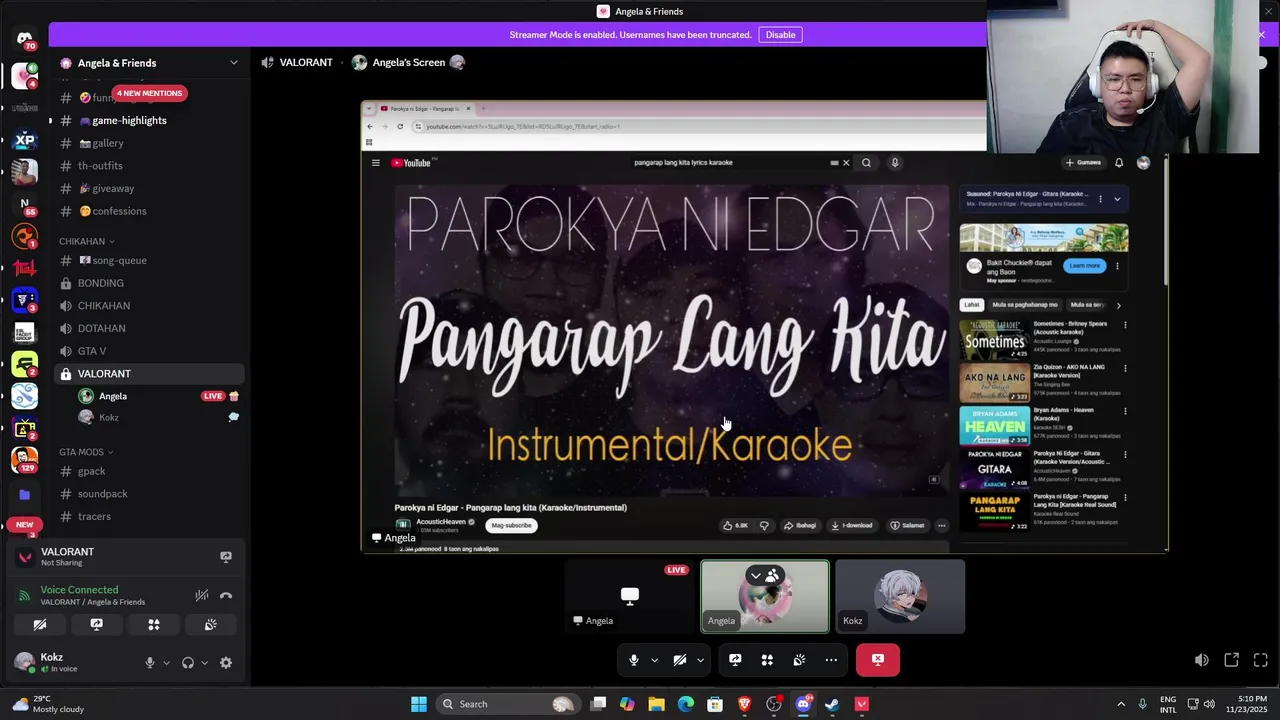
Task: Share your screen from sidebar voice panel
Action: pyautogui.click(x=97, y=625)
